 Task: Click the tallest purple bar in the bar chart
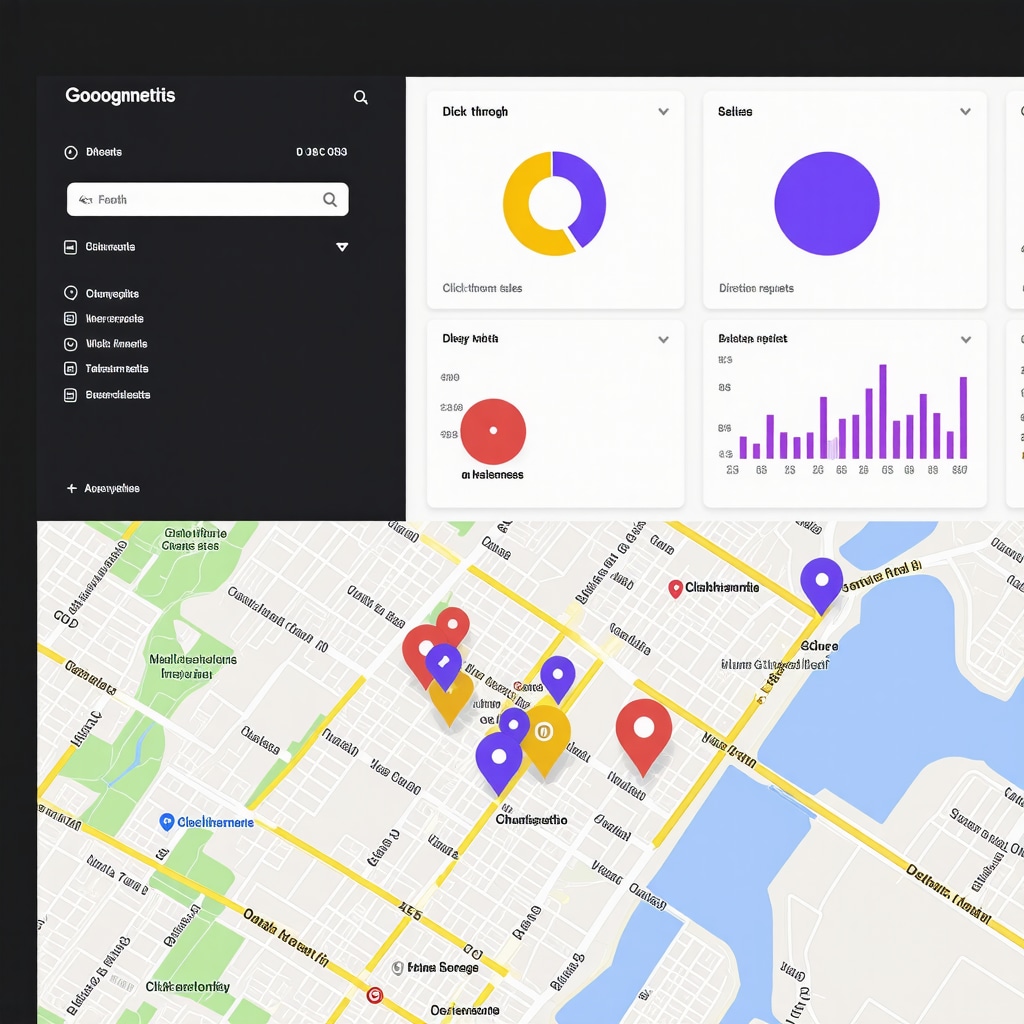click(883, 411)
